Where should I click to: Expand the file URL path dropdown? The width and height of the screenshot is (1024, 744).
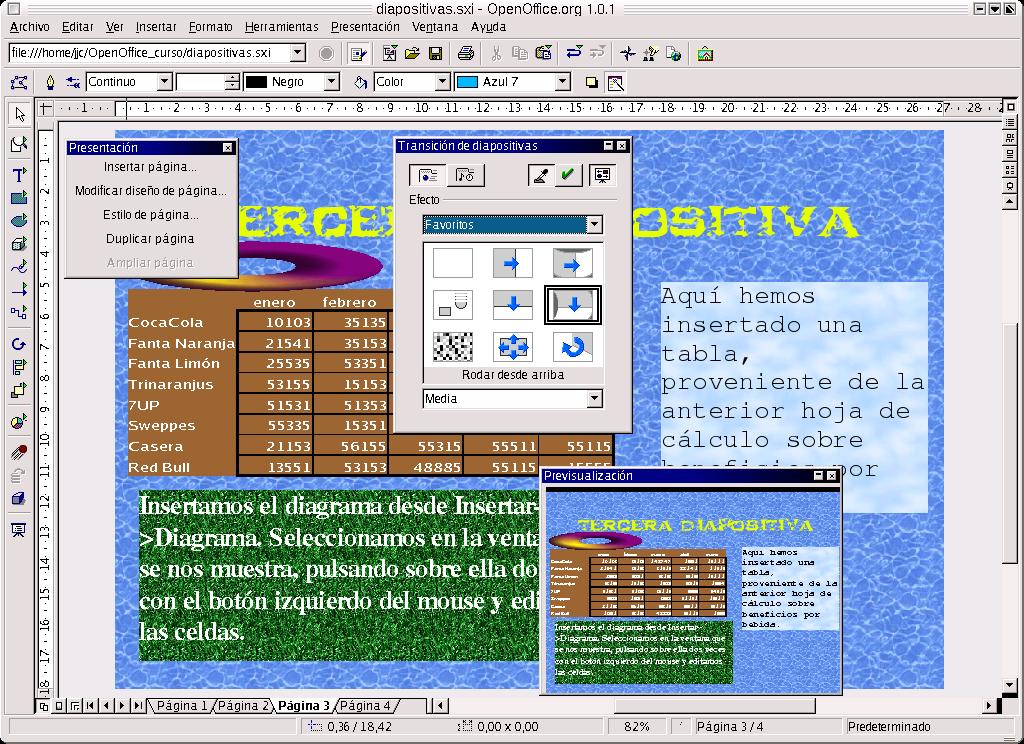point(298,53)
